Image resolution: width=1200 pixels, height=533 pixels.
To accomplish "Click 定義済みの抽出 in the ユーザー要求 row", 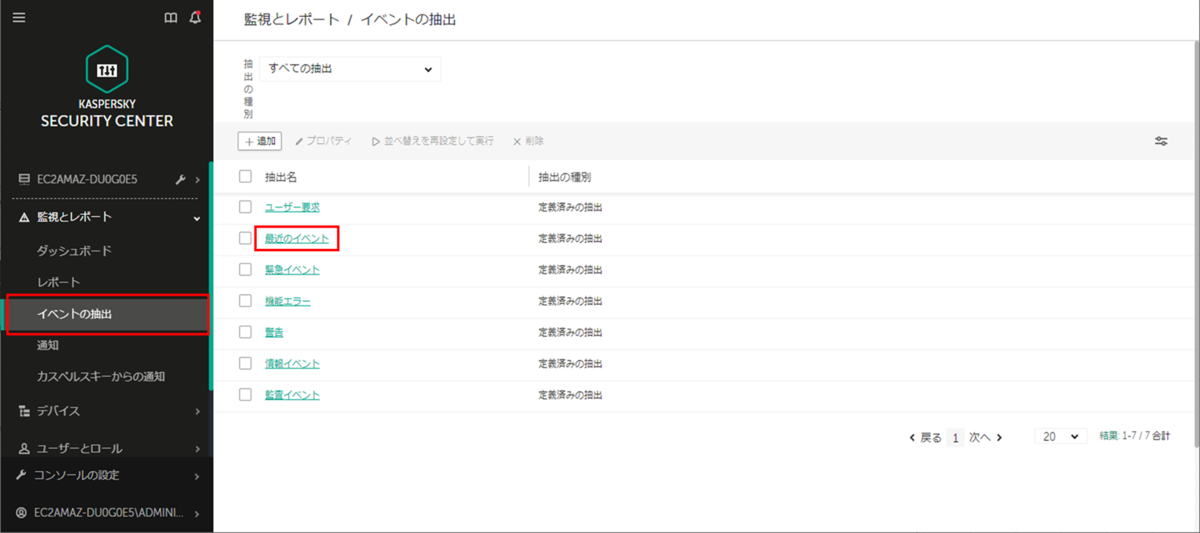I will pyautogui.click(x=570, y=208).
